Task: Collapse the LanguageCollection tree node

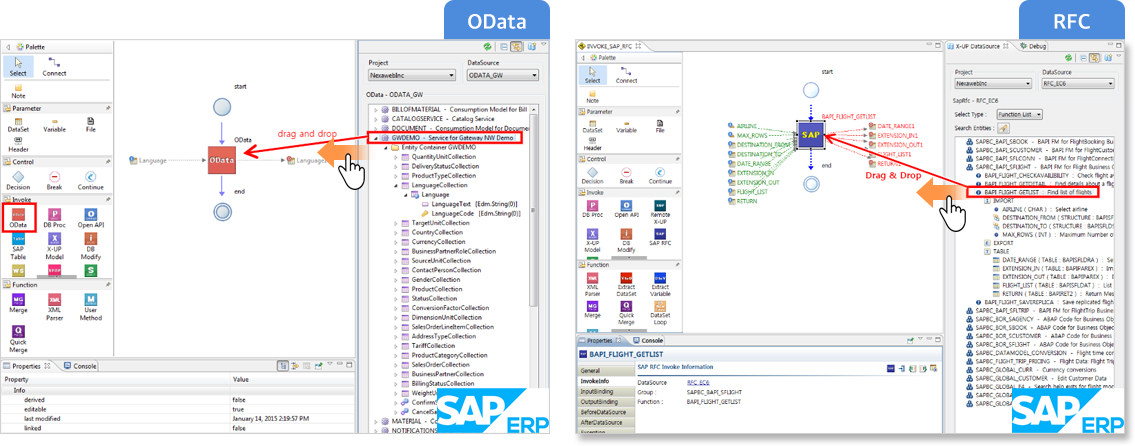Action: 395,185
